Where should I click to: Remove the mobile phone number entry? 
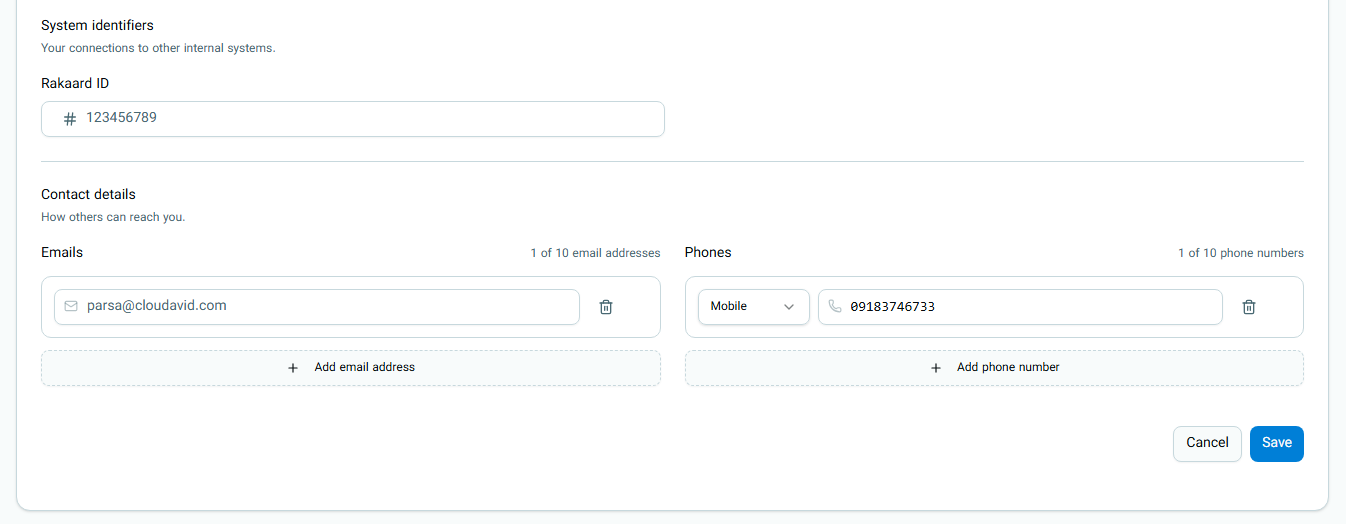pyautogui.click(x=1248, y=307)
